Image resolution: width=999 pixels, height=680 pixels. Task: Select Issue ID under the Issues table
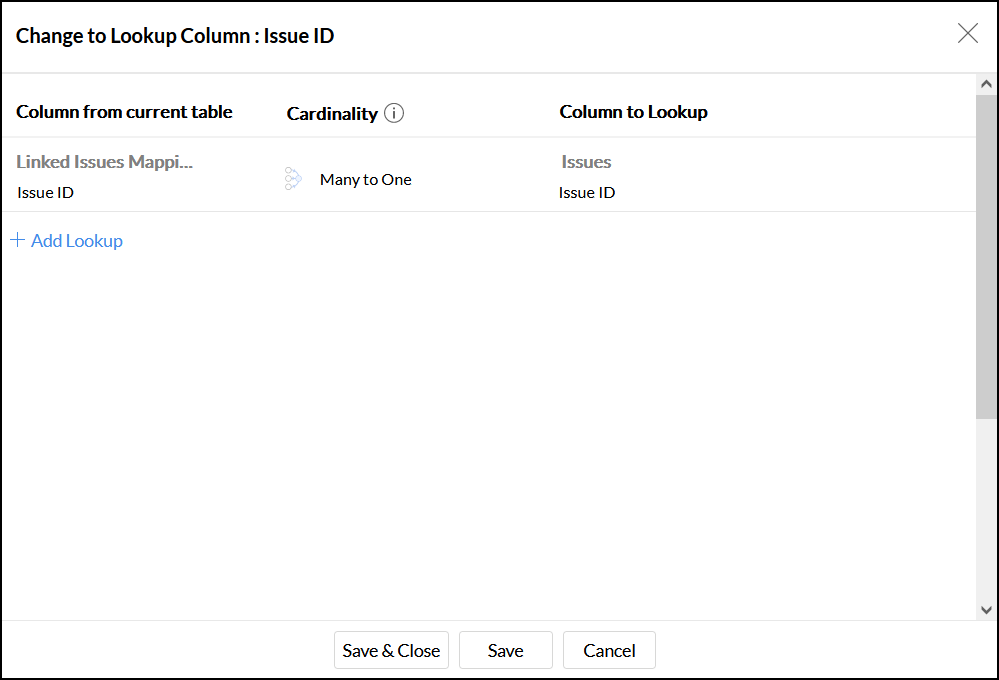(587, 193)
